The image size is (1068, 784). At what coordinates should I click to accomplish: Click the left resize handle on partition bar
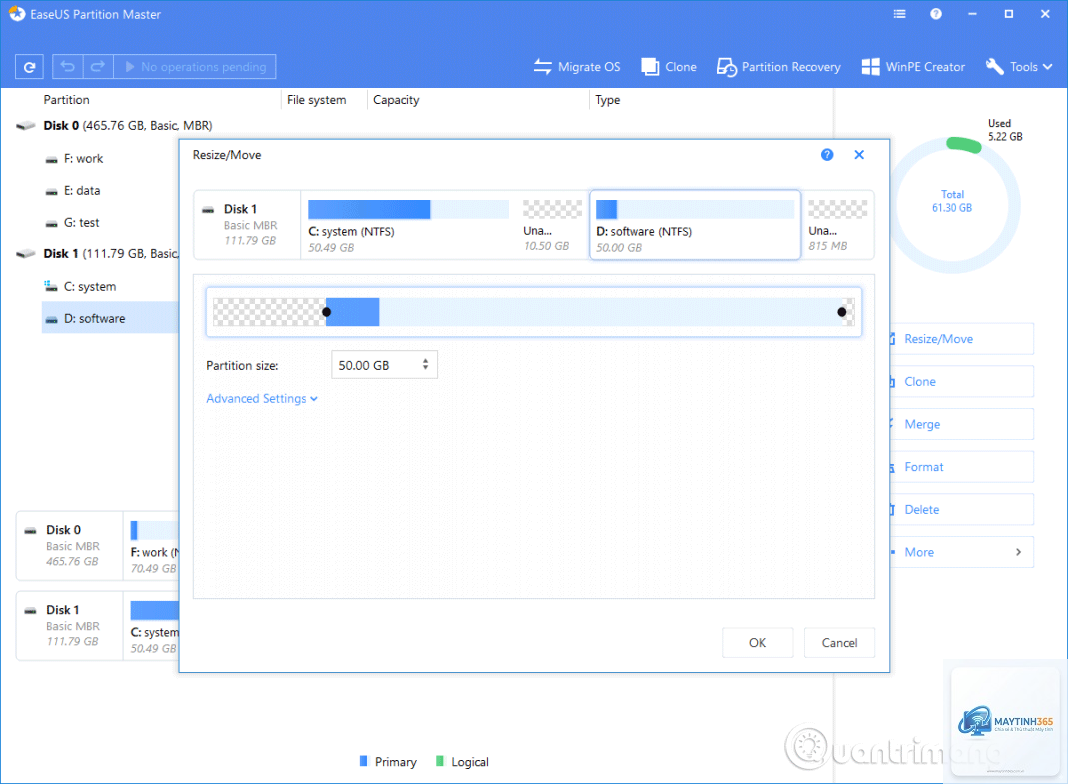(x=326, y=312)
